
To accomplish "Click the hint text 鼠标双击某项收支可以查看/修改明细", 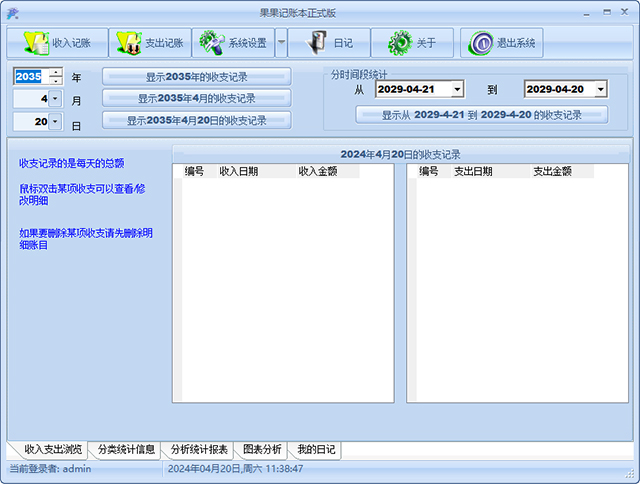I will [82, 195].
